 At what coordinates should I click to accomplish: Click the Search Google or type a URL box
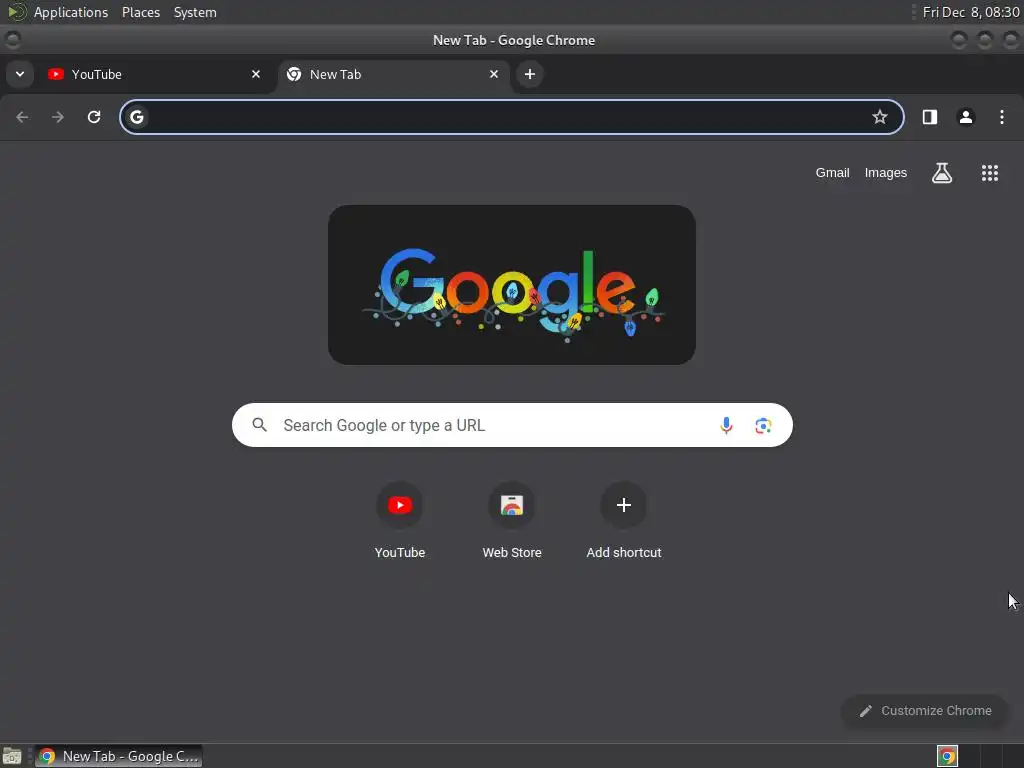pyautogui.click(x=512, y=425)
